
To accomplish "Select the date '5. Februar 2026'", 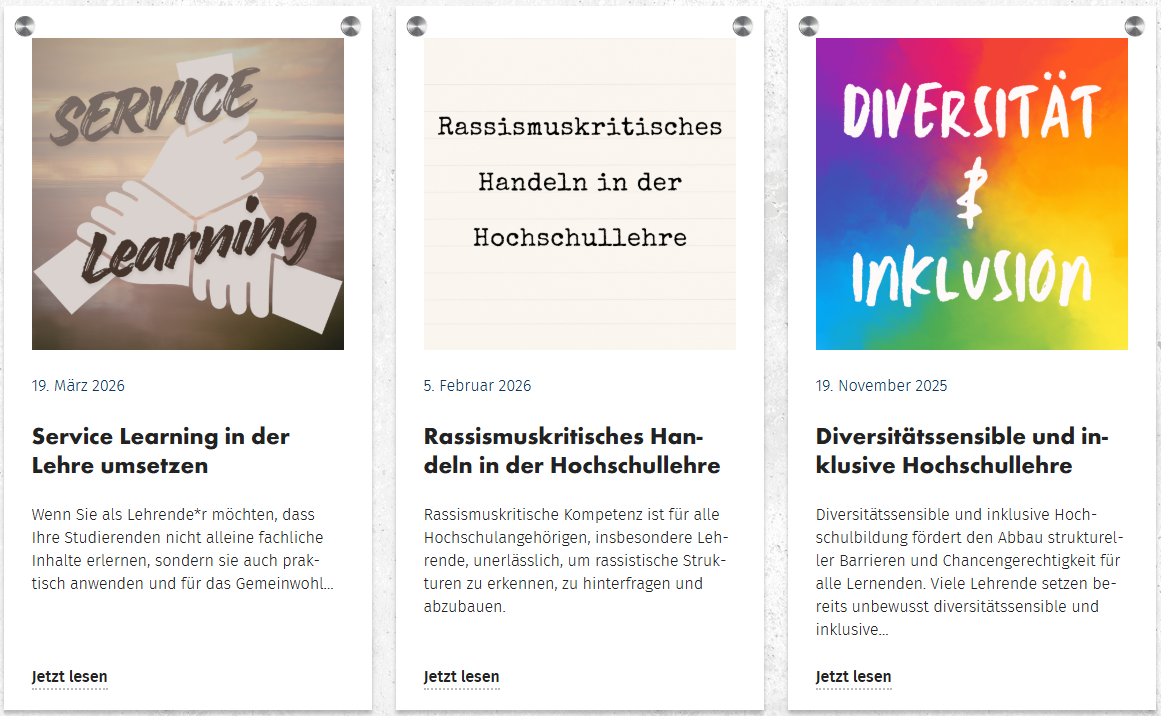I will (475, 385).
